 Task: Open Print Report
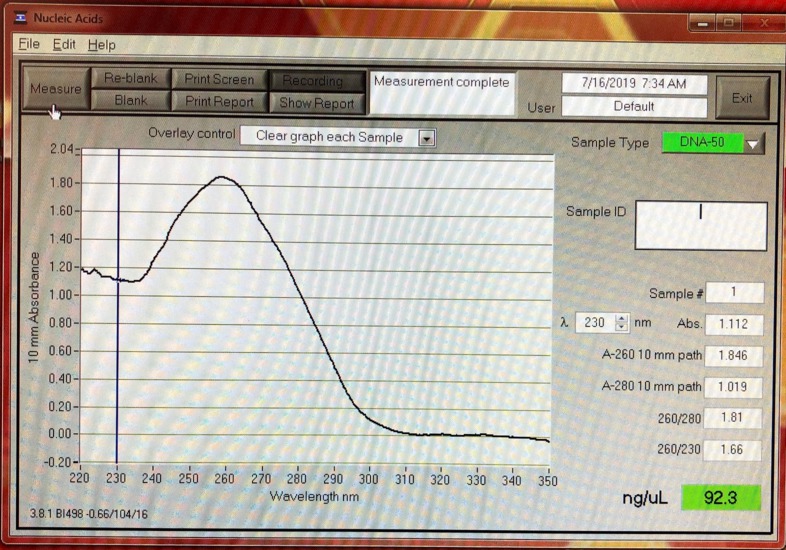point(219,101)
